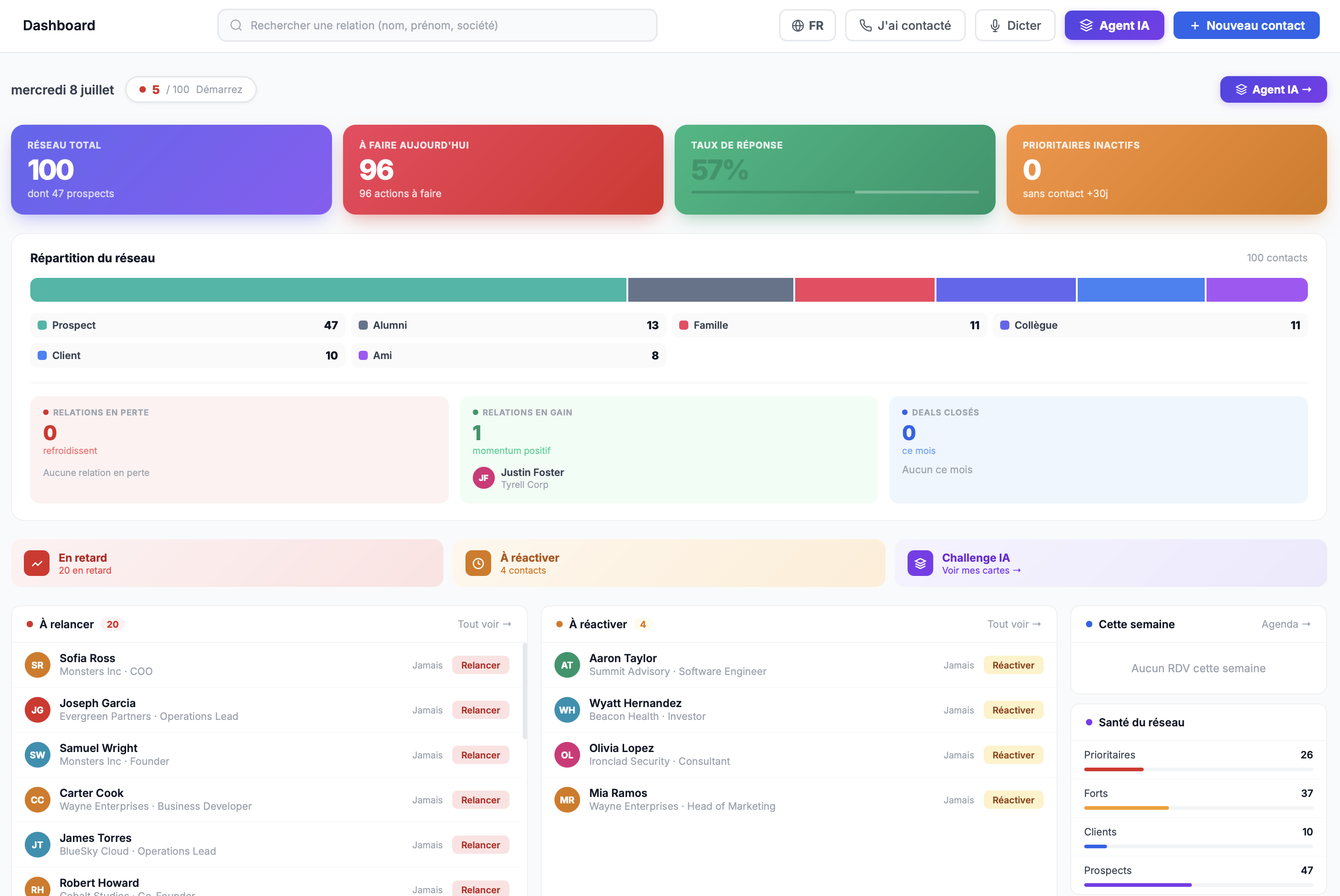Click the magnifier icon in search bar
This screenshot has width=1340, height=896.
tap(236, 25)
